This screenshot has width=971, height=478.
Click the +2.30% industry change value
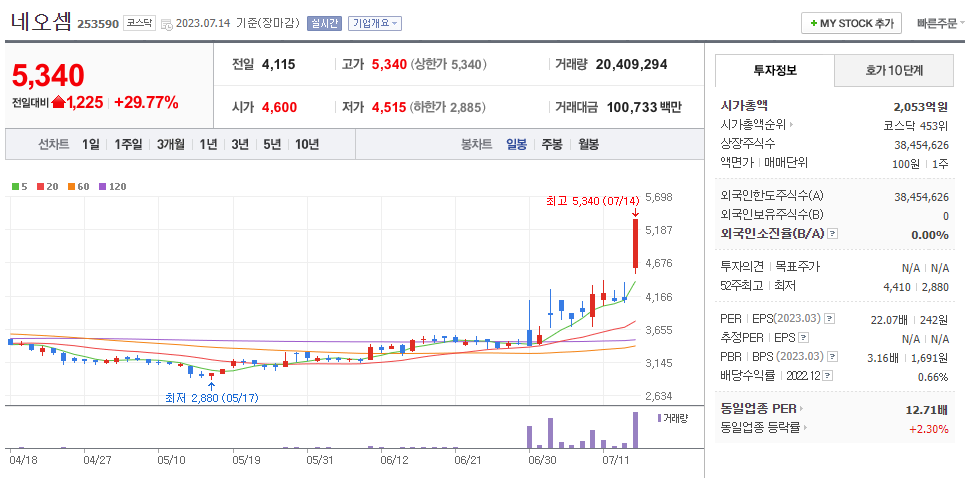click(x=929, y=428)
